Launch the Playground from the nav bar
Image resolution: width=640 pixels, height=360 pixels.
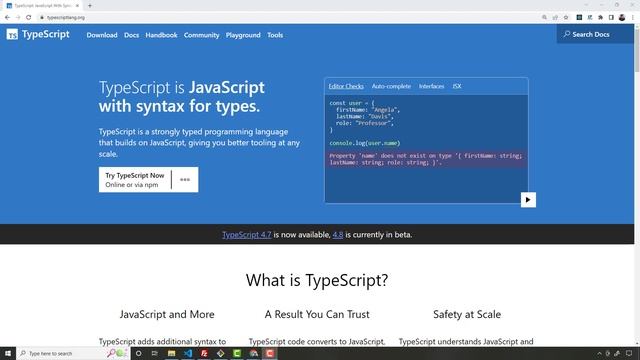click(243, 35)
